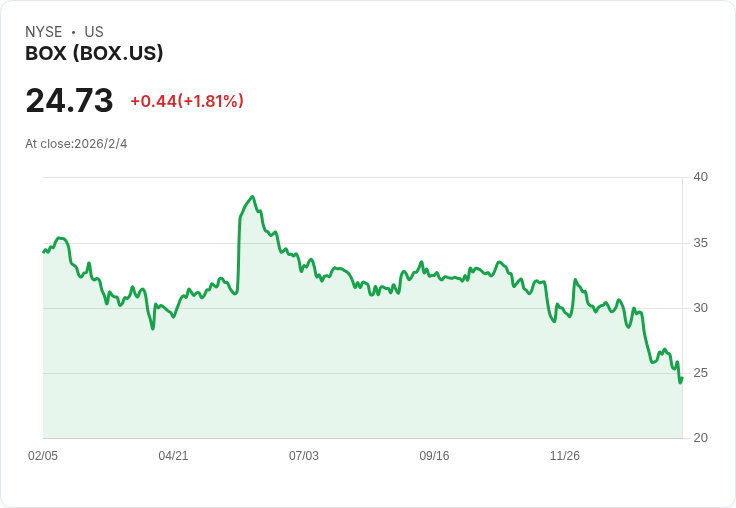736x508 pixels.
Task: Click the 30 price axis label
Action: [x=700, y=308]
